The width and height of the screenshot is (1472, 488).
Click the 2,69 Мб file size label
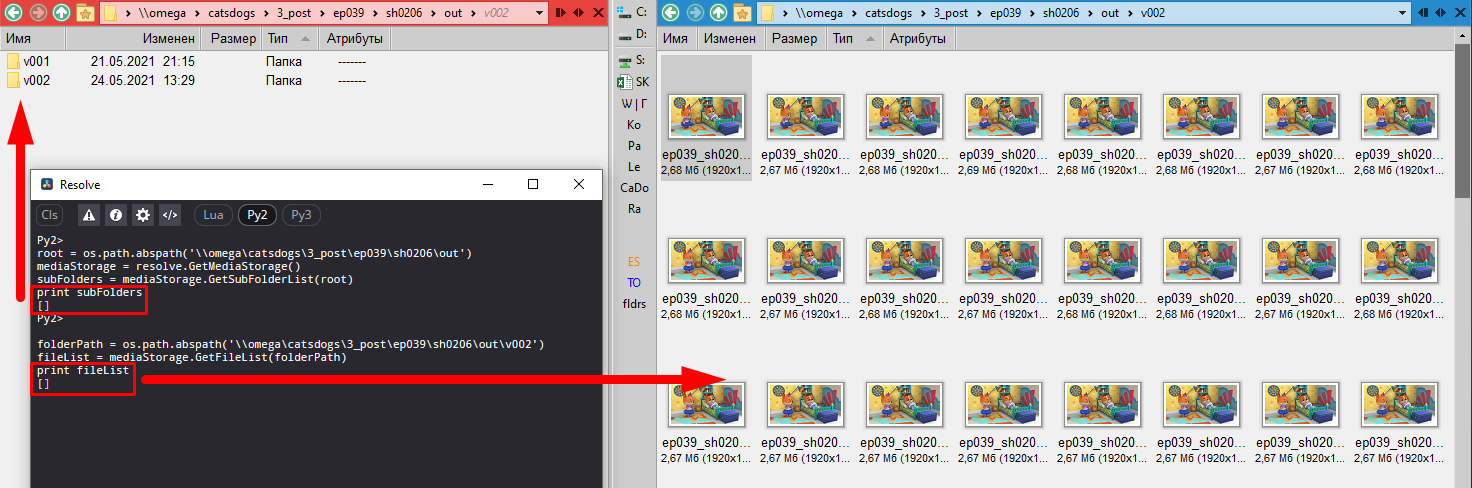1002,170
